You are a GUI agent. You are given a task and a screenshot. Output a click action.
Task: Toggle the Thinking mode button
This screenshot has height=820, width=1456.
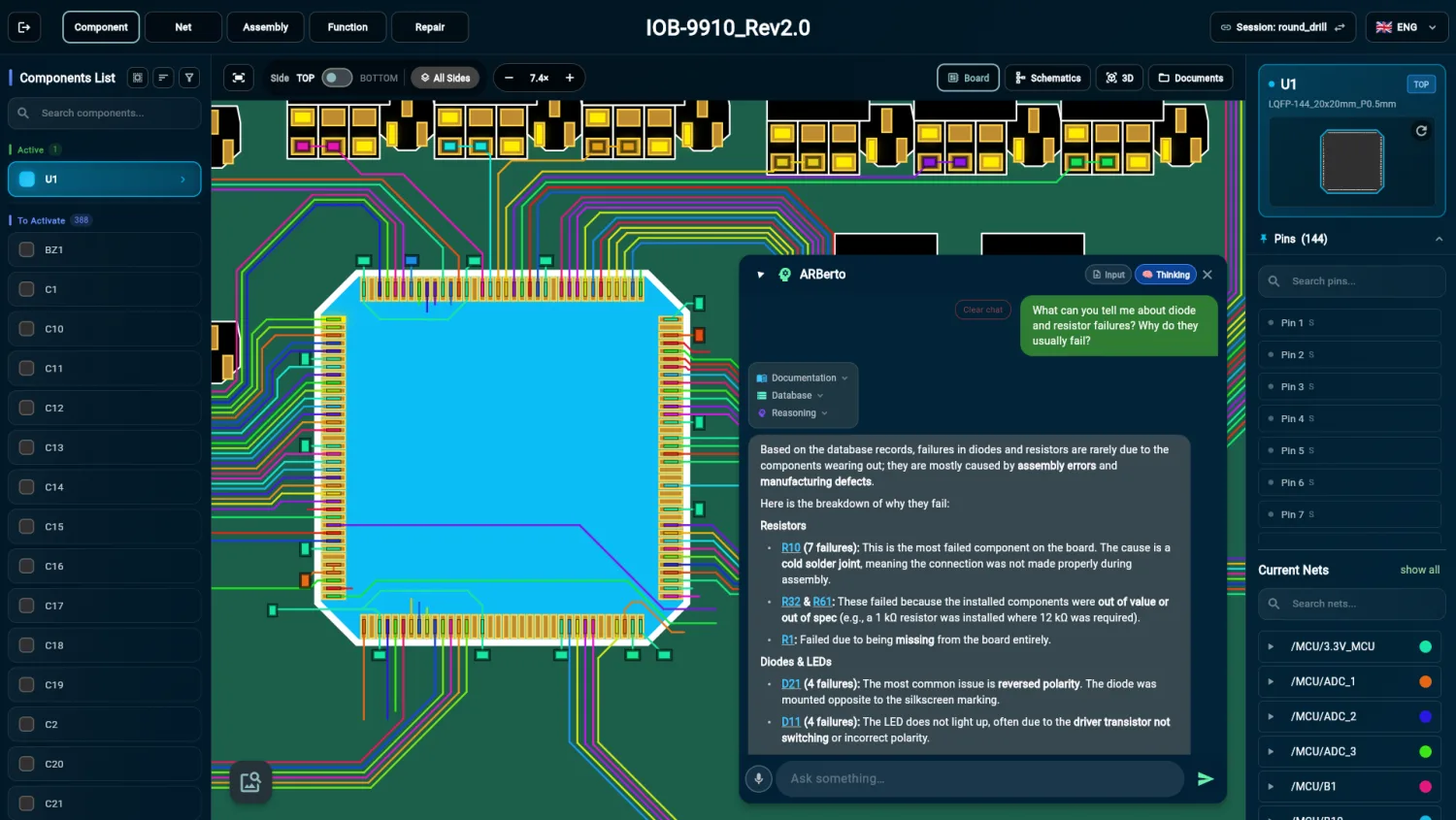point(1166,275)
